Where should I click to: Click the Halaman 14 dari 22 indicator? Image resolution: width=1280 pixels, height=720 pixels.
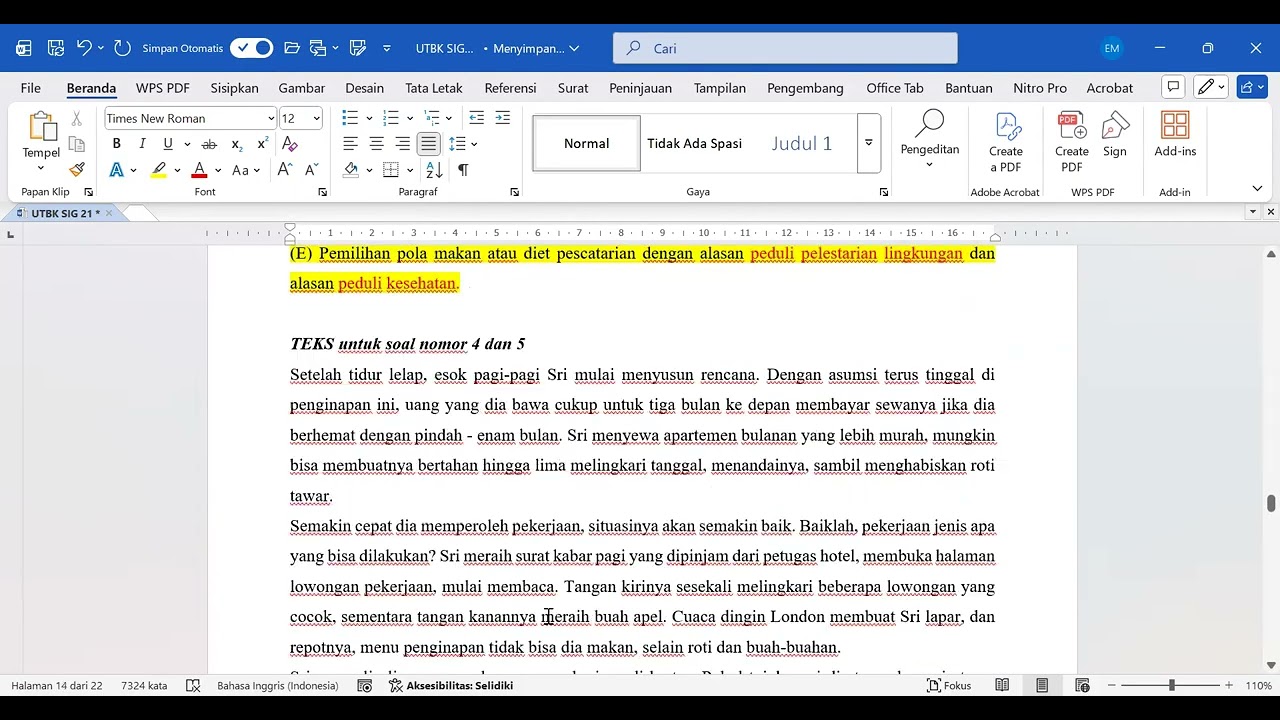pos(57,685)
